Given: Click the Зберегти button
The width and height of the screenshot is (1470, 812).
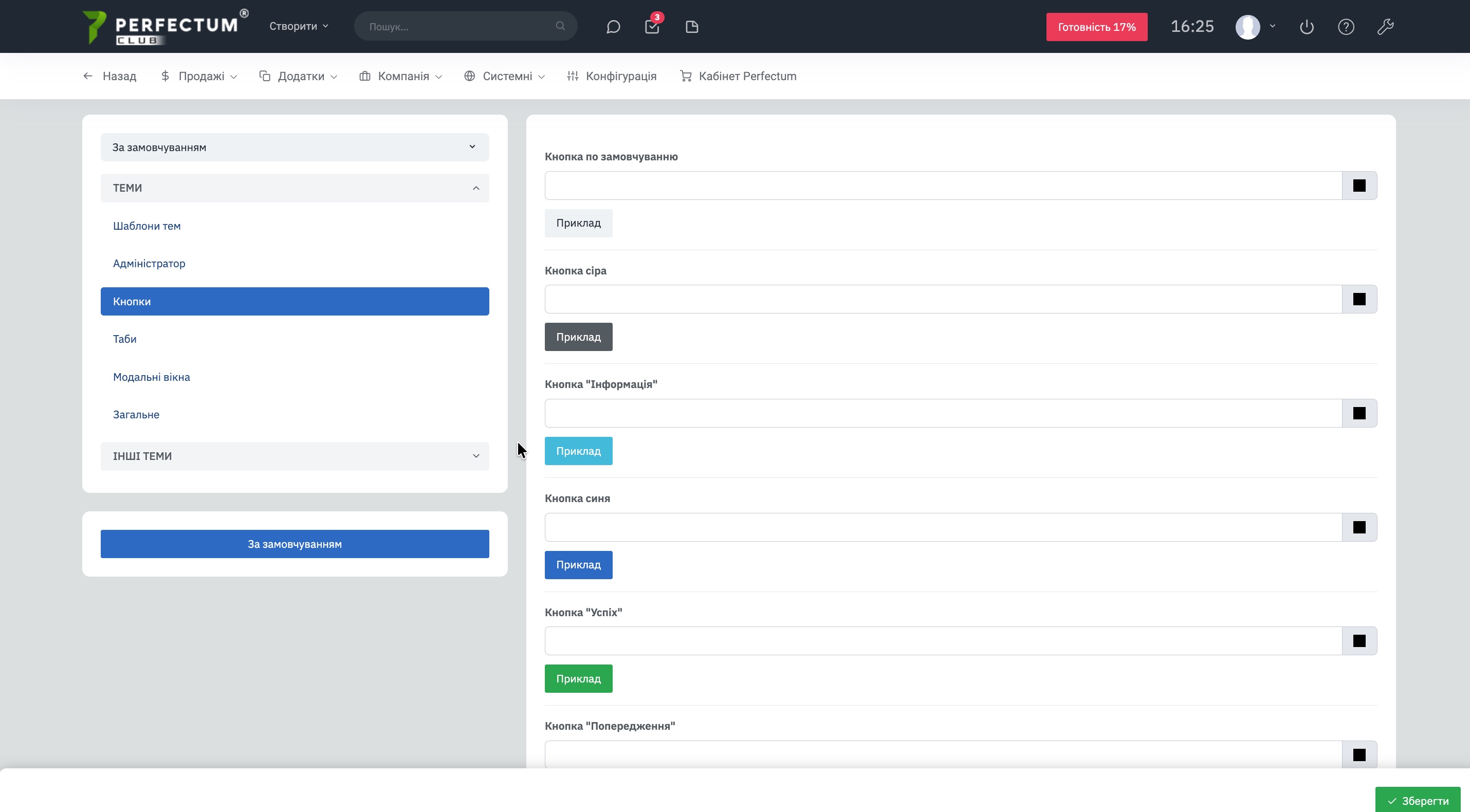Looking at the screenshot, I should [1418, 801].
